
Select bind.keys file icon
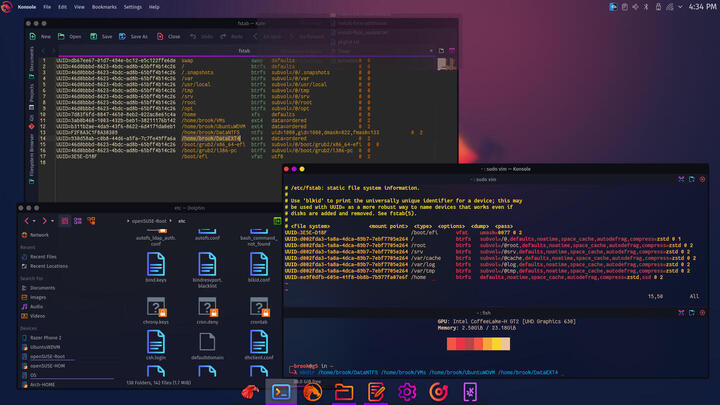coord(156,264)
